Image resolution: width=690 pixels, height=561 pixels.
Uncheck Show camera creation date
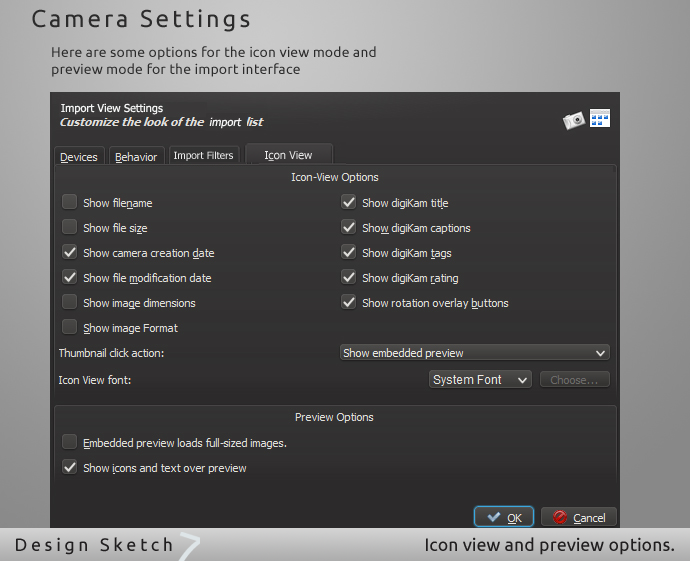pyautogui.click(x=69, y=252)
